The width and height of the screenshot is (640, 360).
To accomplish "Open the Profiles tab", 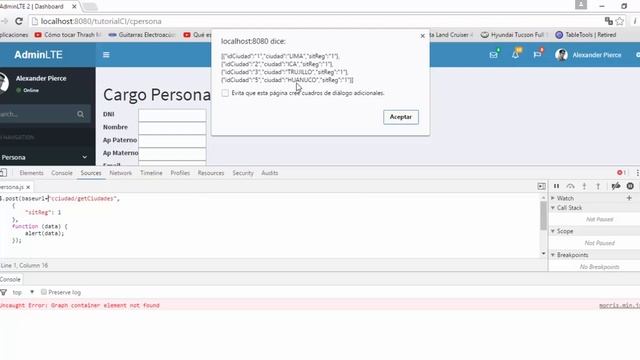I will (x=180, y=173).
